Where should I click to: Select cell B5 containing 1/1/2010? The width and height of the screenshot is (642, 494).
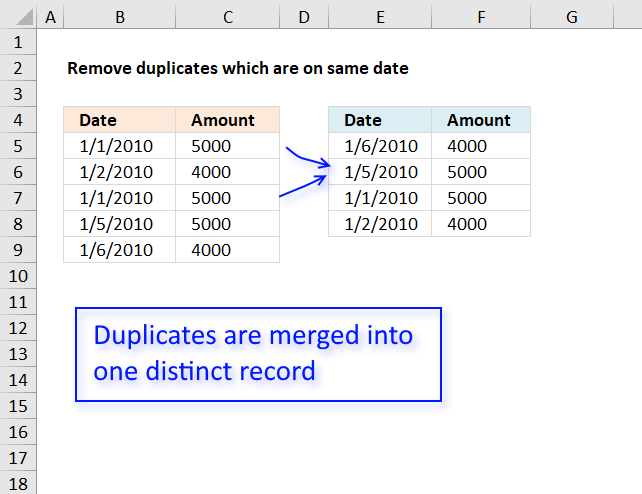click(x=120, y=146)
